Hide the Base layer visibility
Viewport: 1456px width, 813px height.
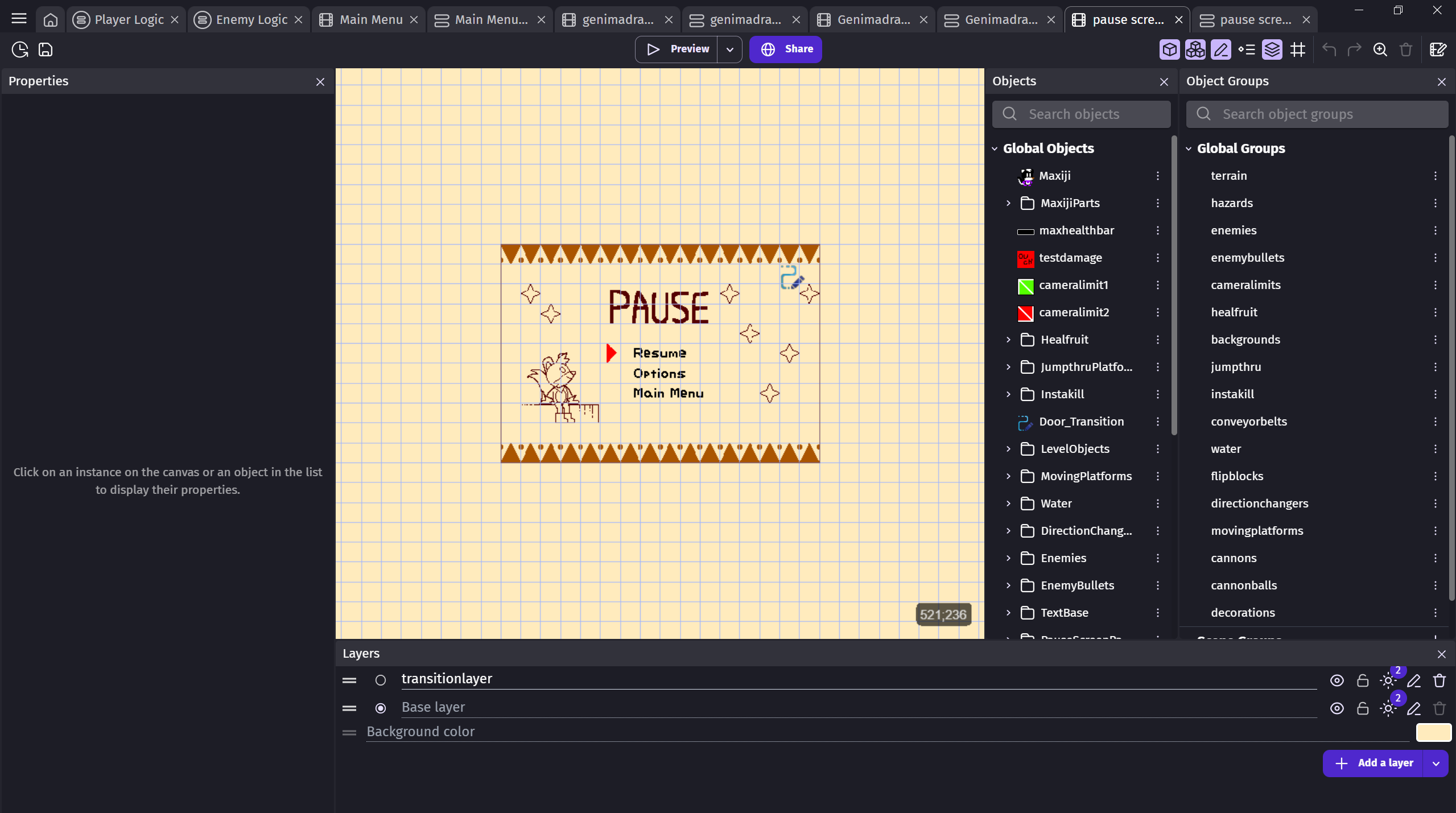tap(1337, 708)
